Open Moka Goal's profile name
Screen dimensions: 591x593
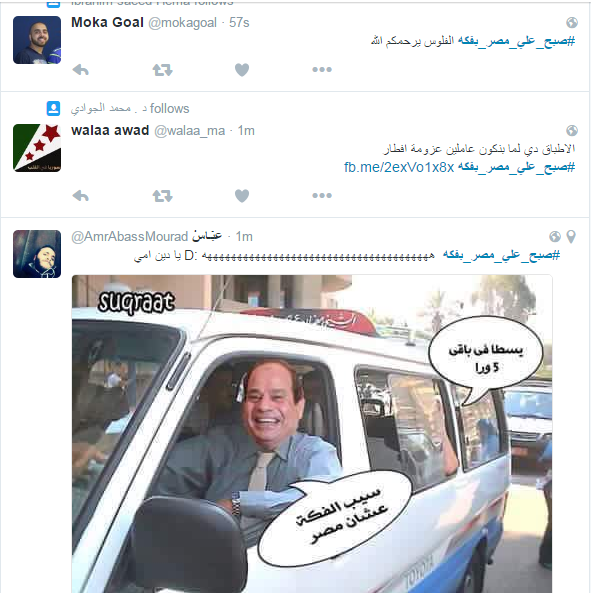pos(107,22)
